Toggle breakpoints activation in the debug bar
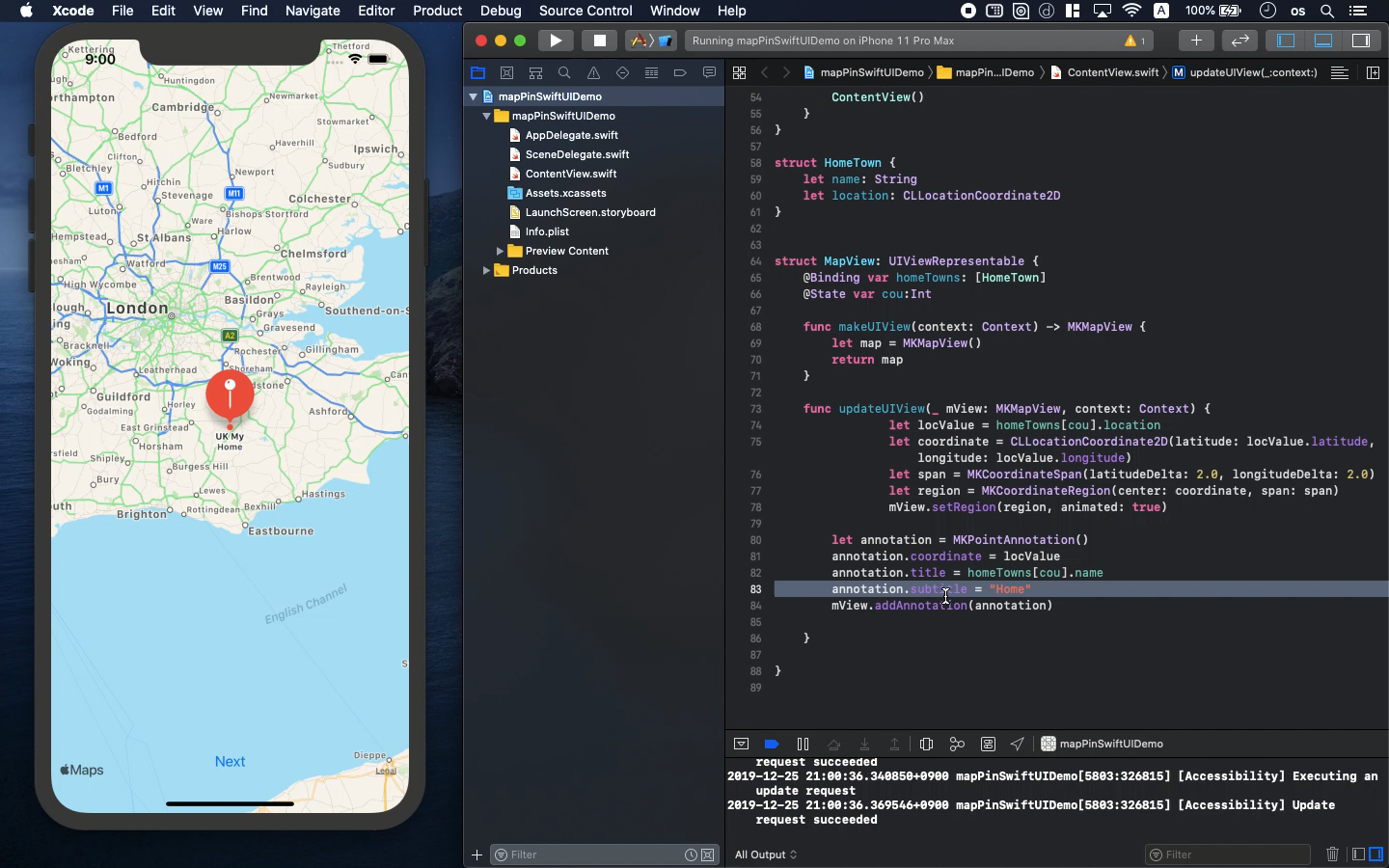Image resolution: width=1389 pixels, height=868 pixels. coord(771,744)
